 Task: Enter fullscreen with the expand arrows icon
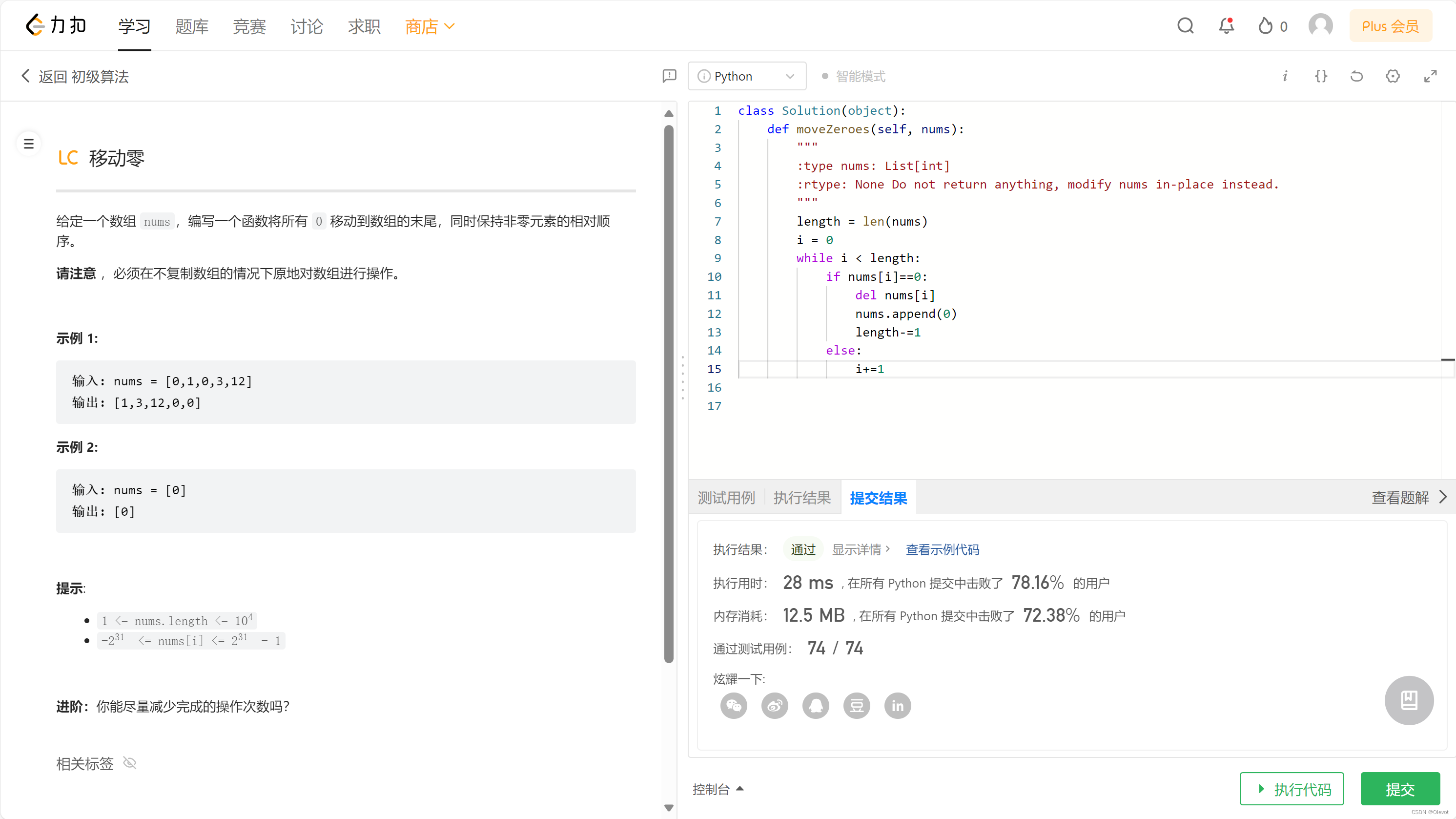(1430, 76)
